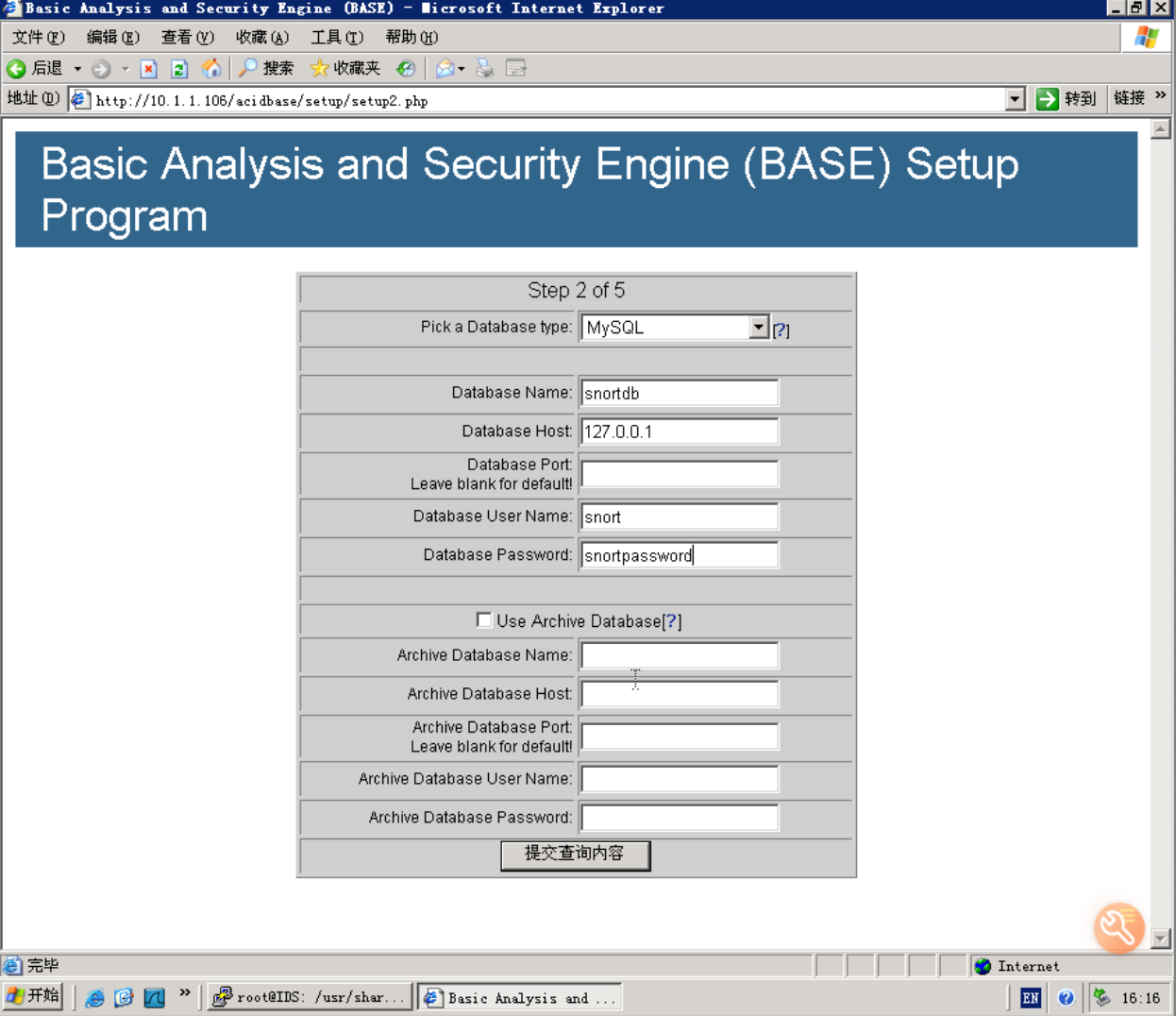Viewport: 1176px width, 1016px height.
Task: Click the Archive Database Password field
Action: (x=680, y=818)
